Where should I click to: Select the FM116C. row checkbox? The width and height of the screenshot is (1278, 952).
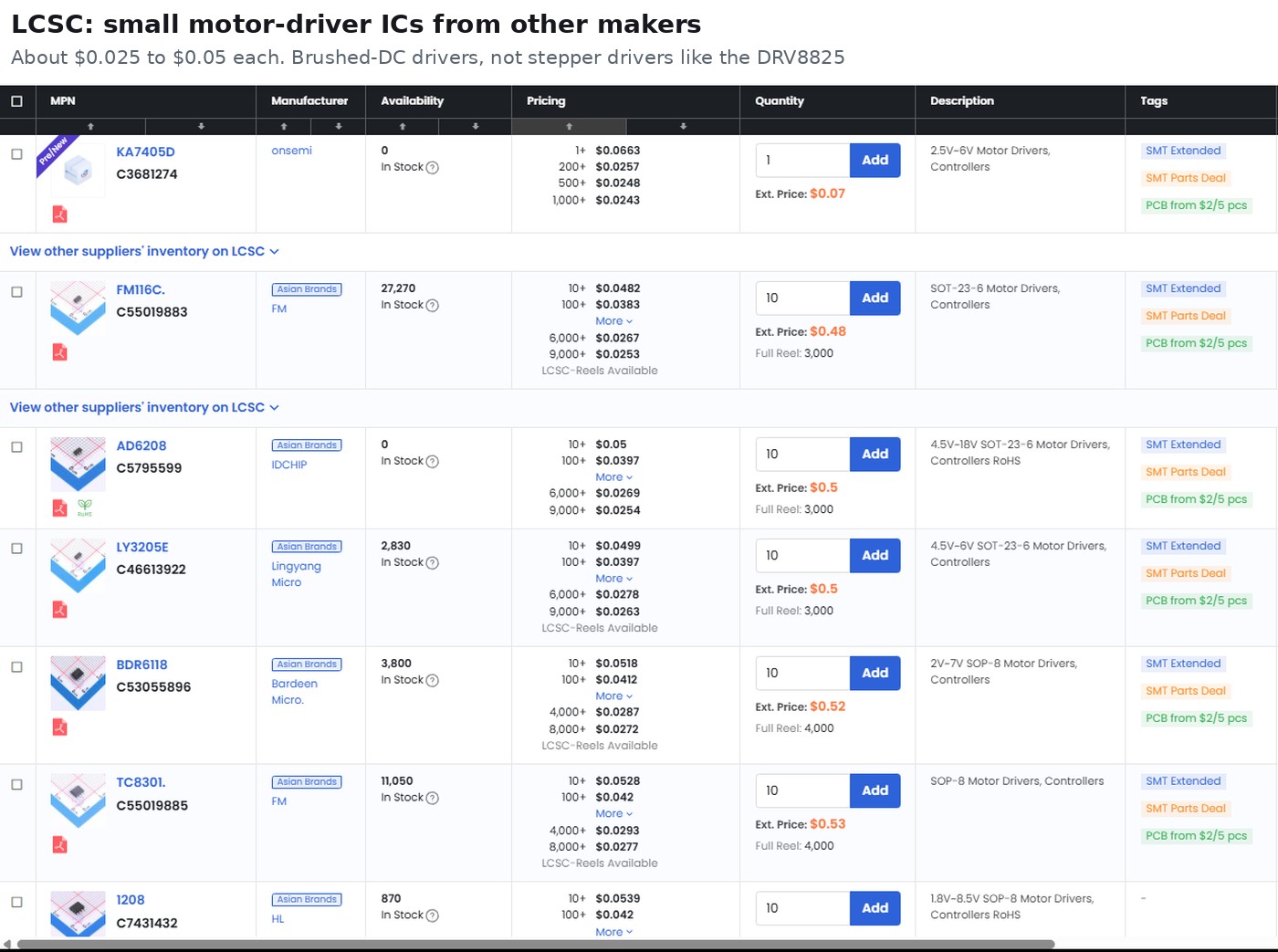pos(16,292)
